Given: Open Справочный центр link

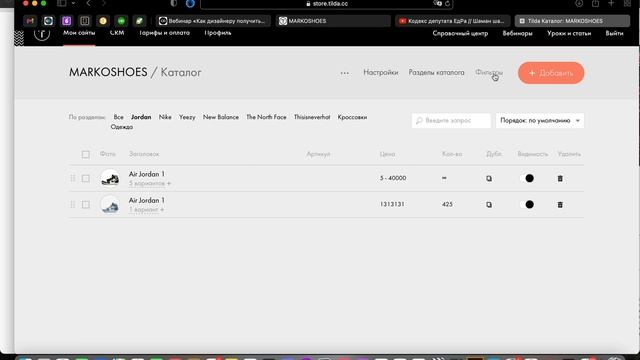Looking at the screenshot, I should pyautogui.click(x=460, y=33).
